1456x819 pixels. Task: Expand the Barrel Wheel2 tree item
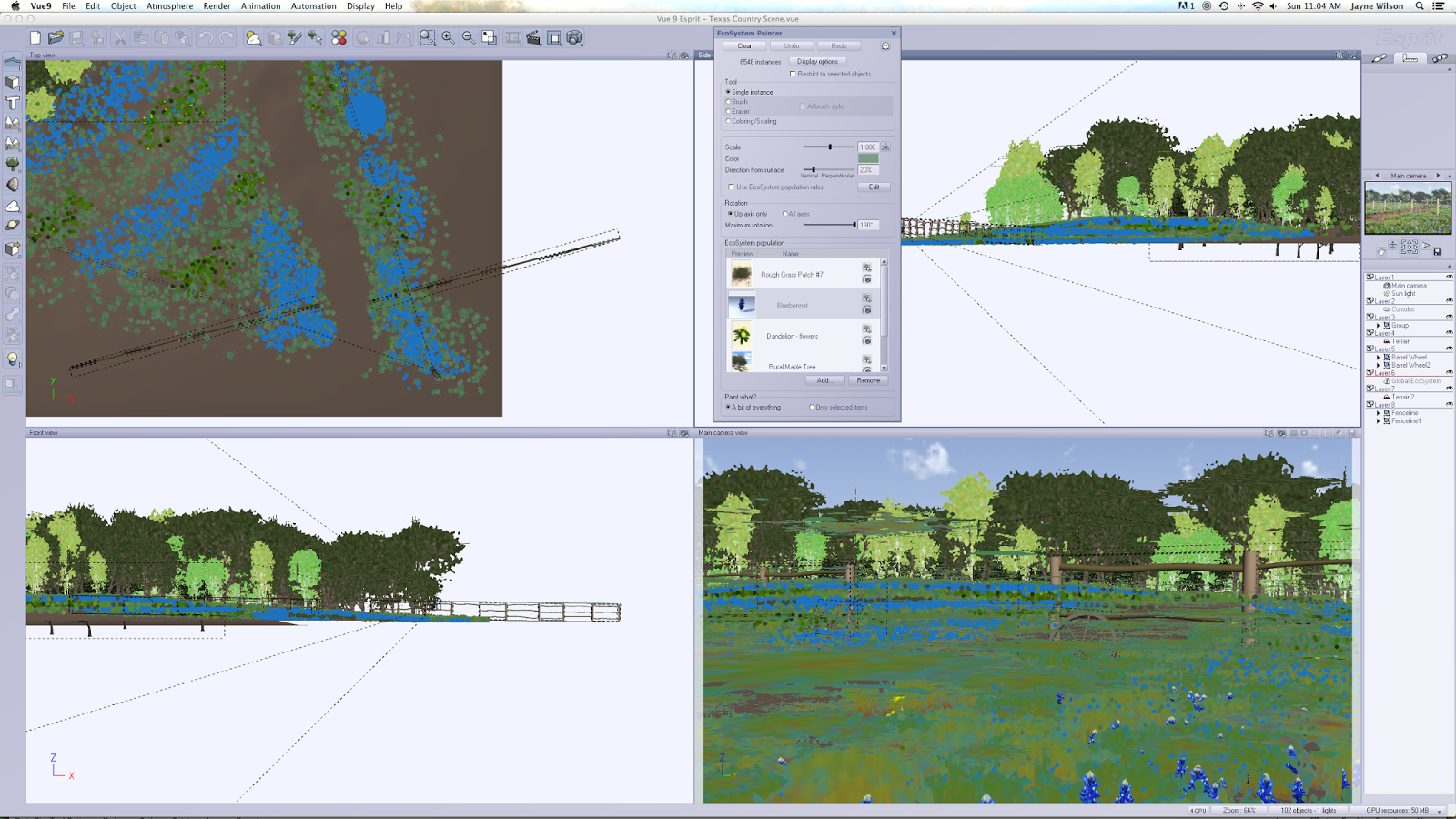(x=1379, y=365)
